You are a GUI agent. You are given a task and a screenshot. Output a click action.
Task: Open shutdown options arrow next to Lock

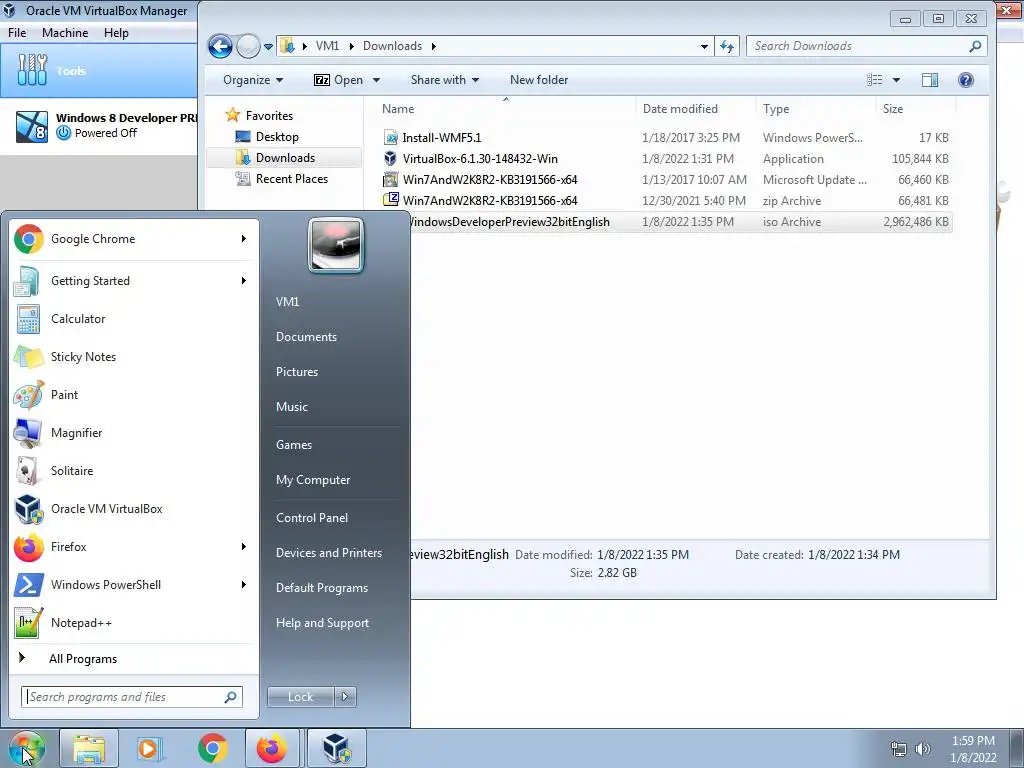tap(345, 697)
